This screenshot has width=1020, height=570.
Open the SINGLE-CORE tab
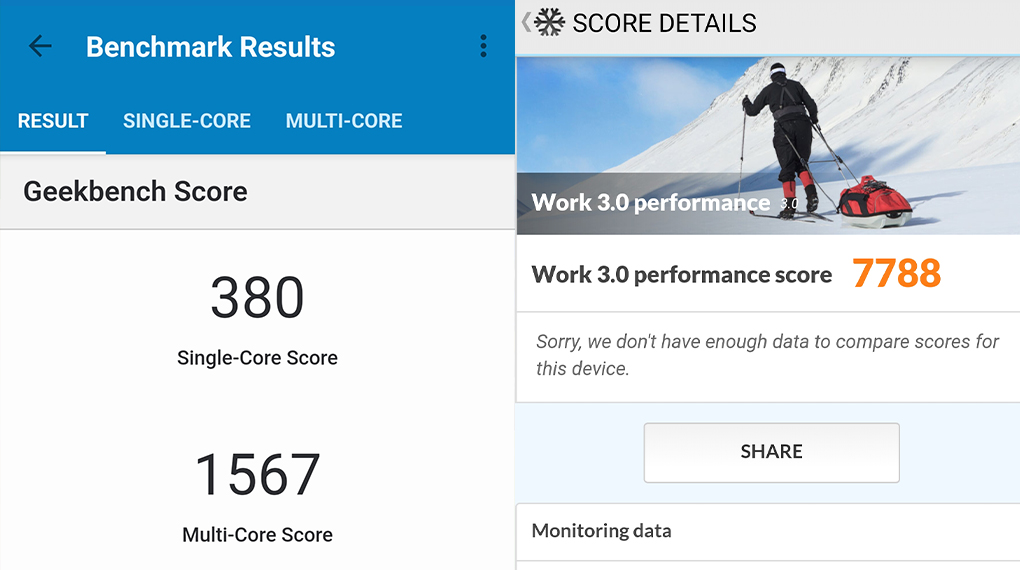[187, 121]
